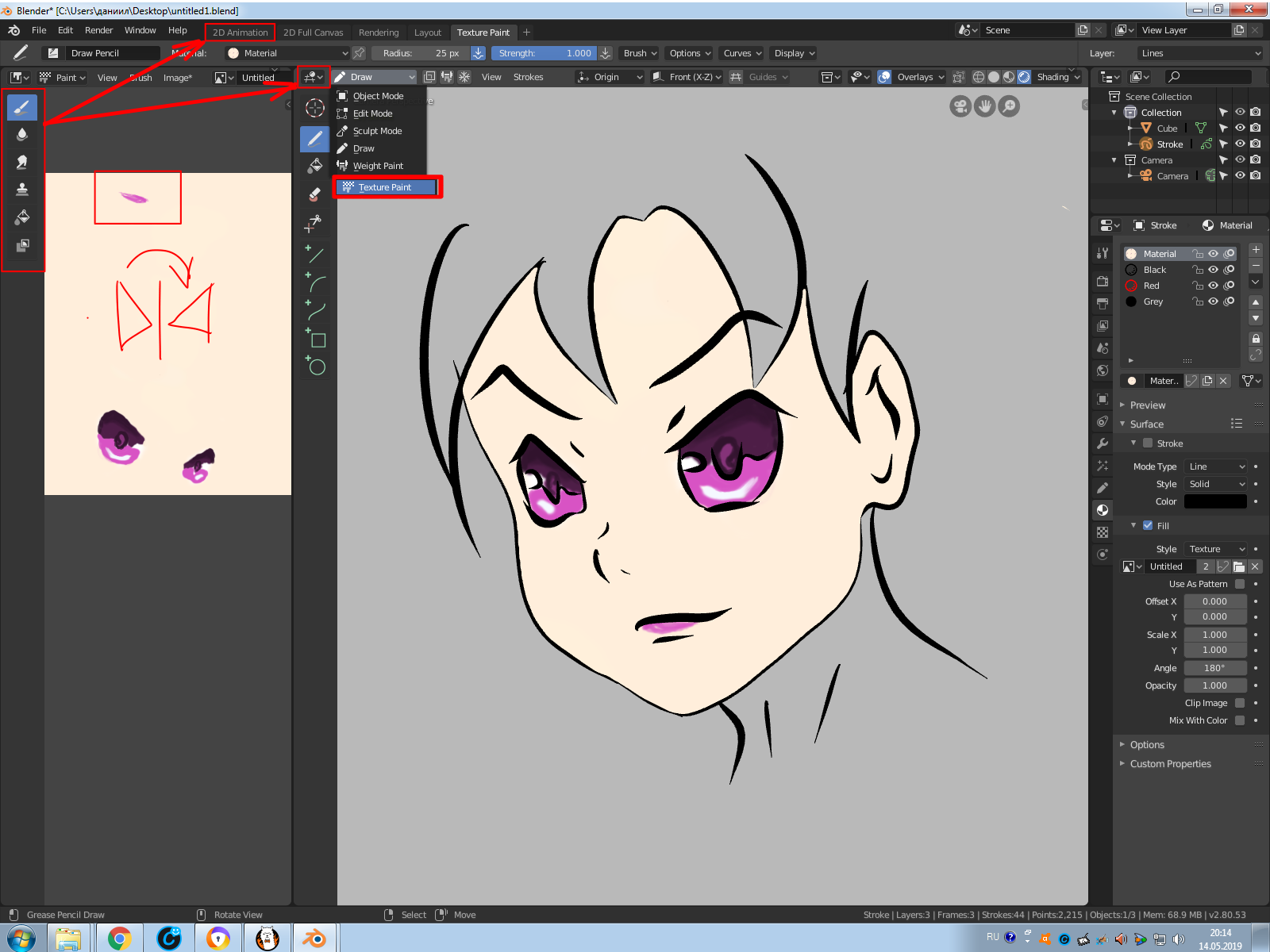Screen dimensions: 1270x952
Task: Toggle visibility of Red material
Action: pos(1213,286)
